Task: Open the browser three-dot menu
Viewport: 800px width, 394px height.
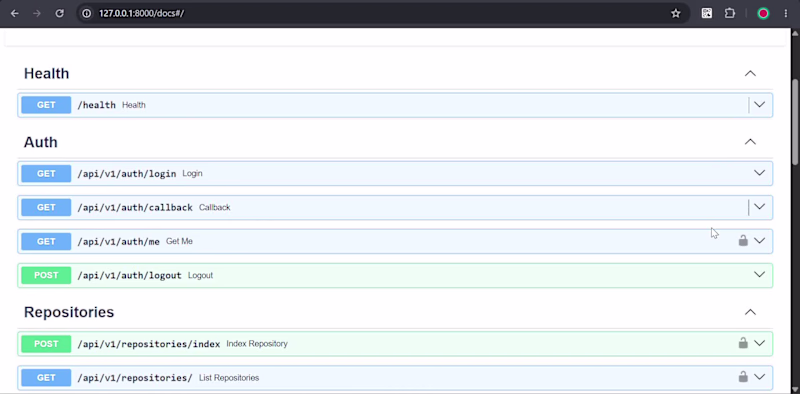Action: point(786,13)
